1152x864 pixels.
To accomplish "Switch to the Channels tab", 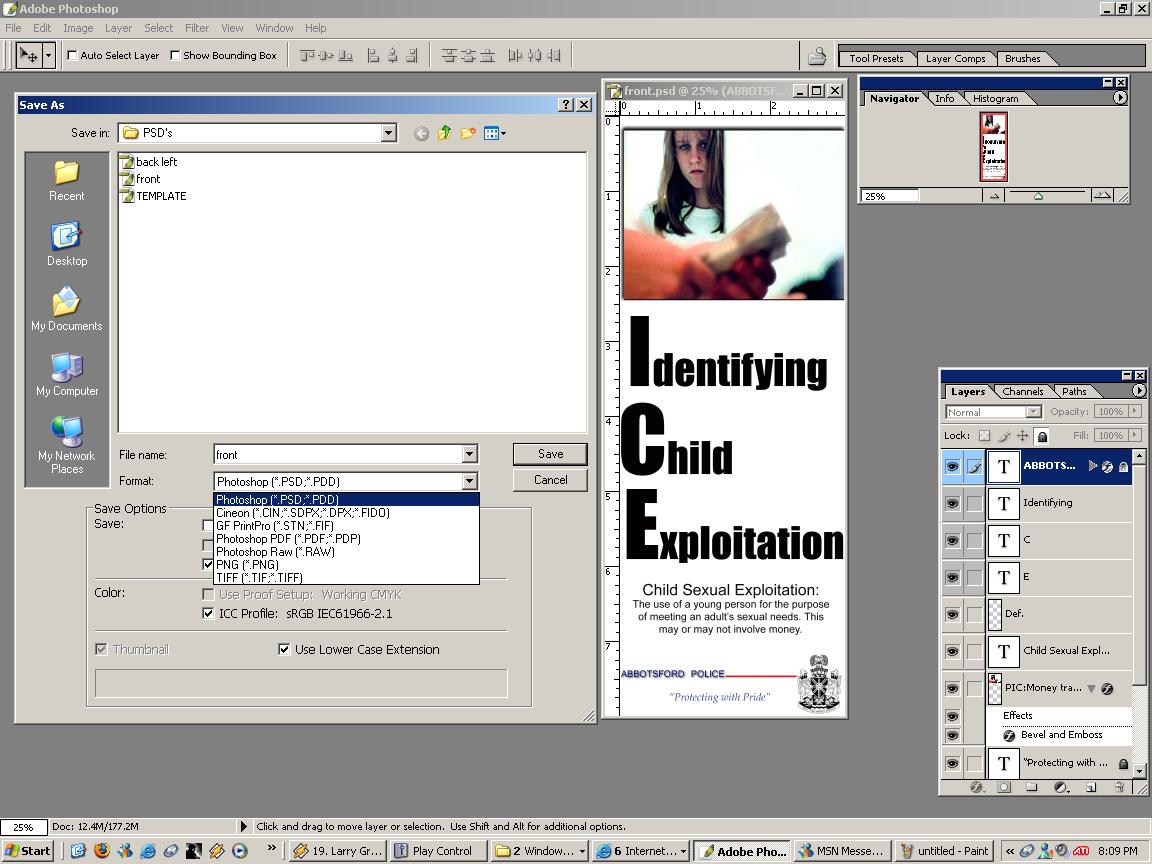I will [x=1022, y=391].
